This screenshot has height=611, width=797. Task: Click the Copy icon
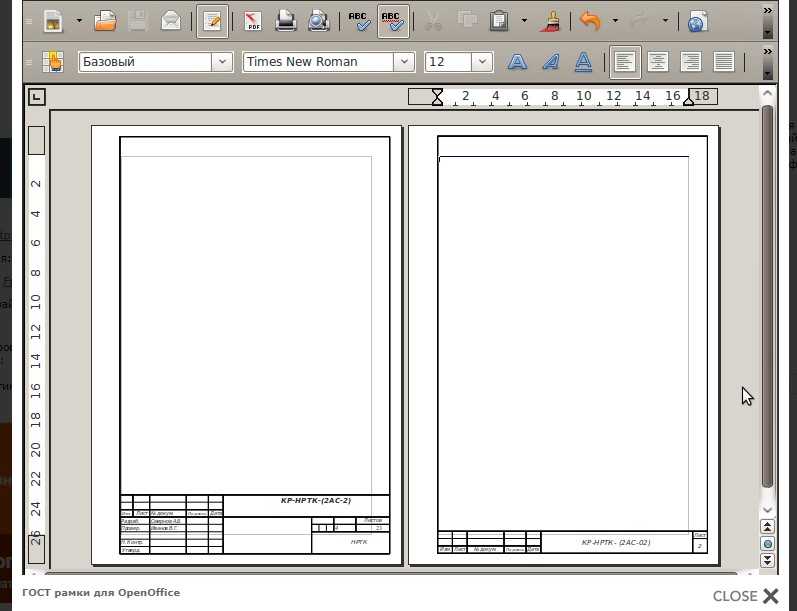[467, 21]
